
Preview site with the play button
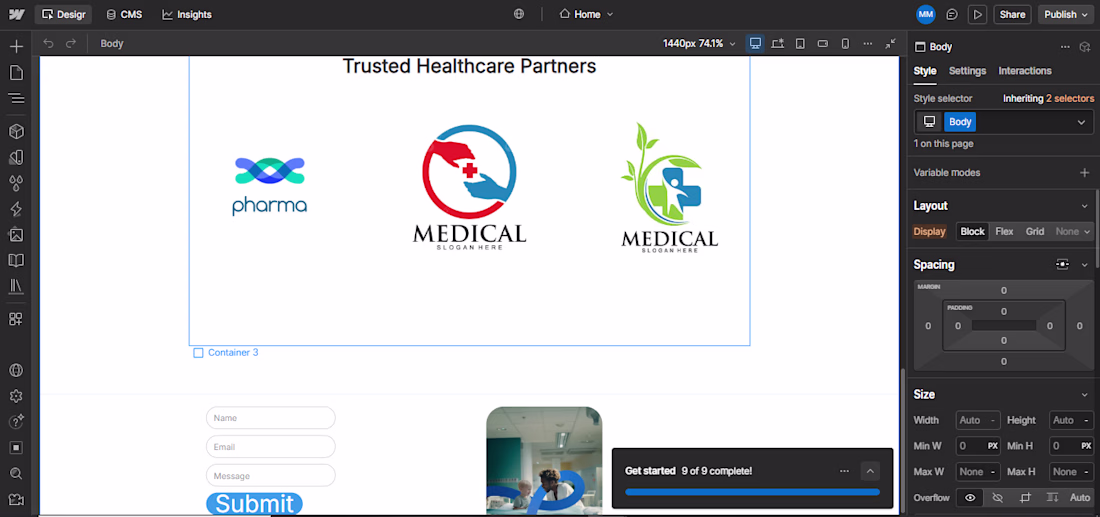(x=977, y=14)
